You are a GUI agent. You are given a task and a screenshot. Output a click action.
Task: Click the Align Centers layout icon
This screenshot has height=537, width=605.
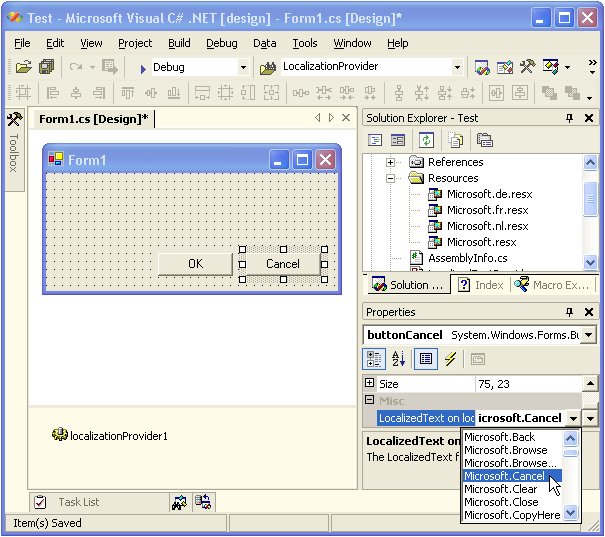coord(76,93)
